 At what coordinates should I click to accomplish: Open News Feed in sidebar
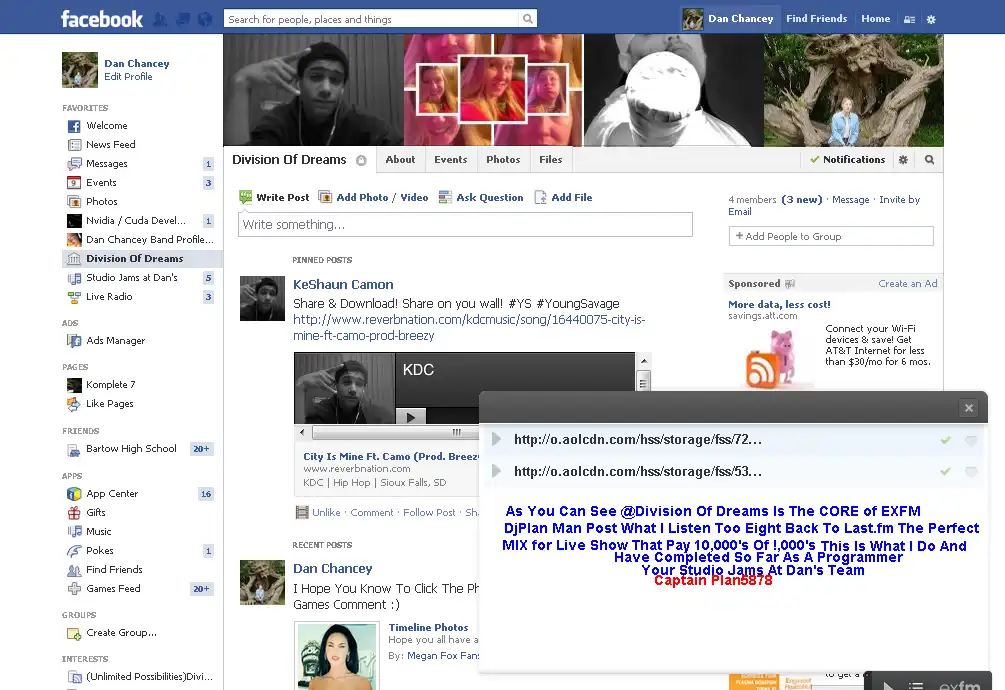pos(110,145)
